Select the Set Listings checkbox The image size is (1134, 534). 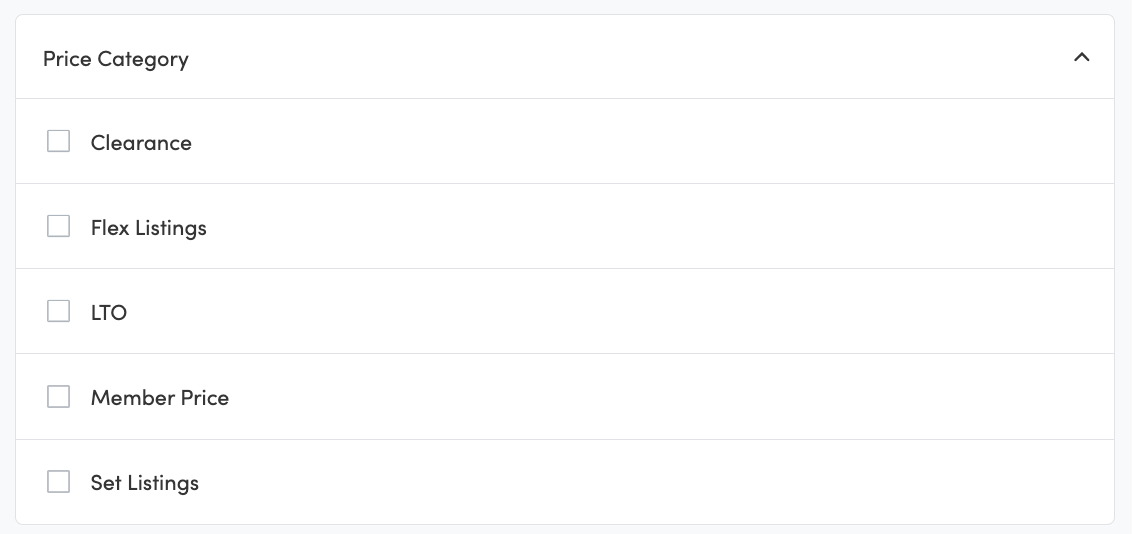point(59,482)
